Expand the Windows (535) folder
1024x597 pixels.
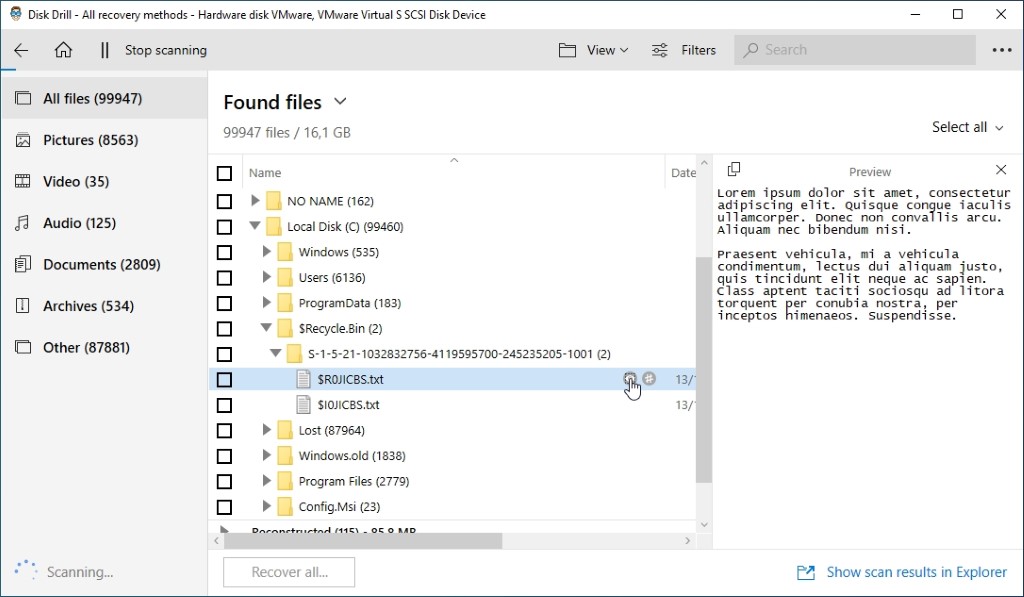(x=266, y=251)
